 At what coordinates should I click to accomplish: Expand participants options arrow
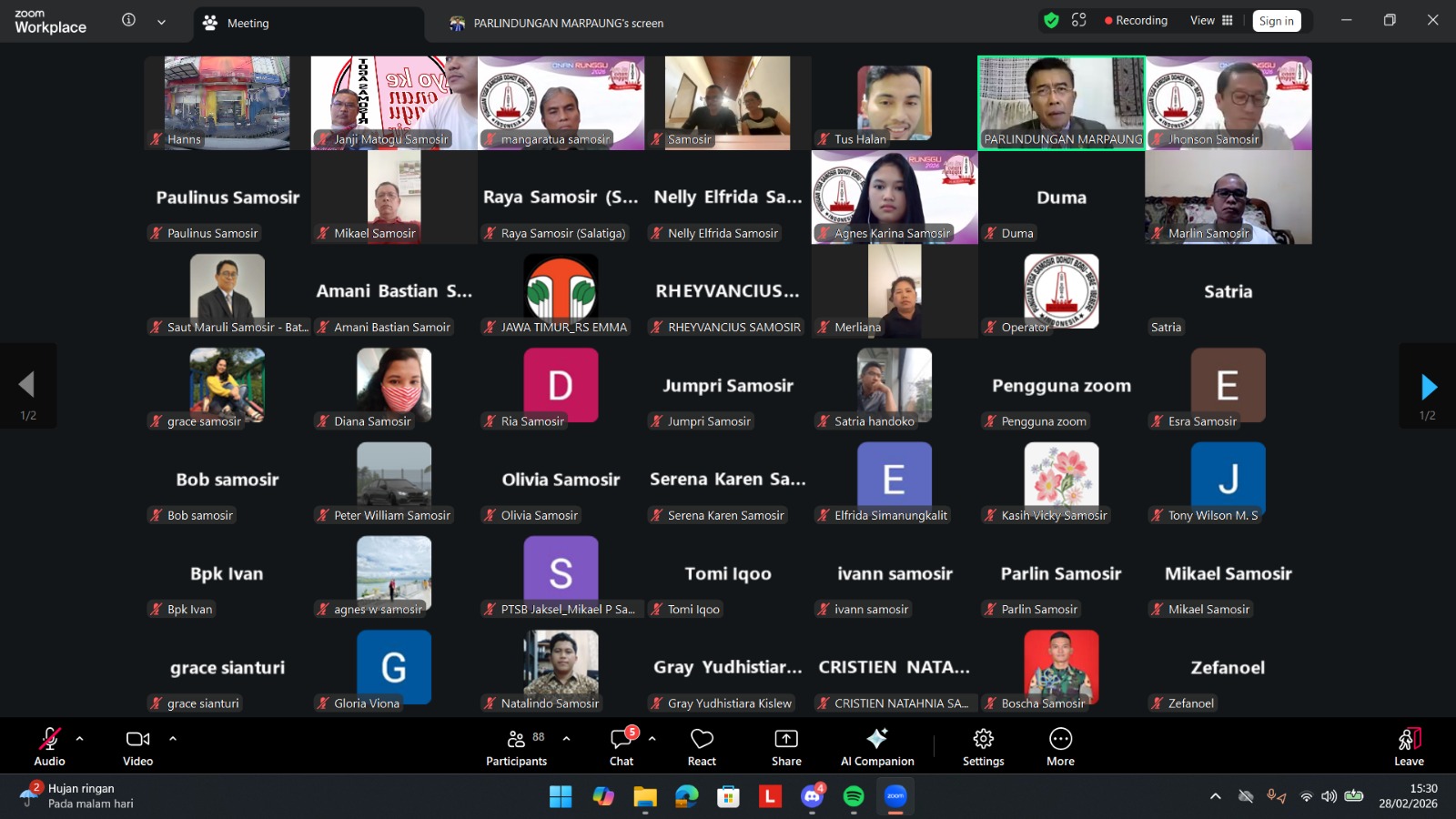pyautogui.click(x=567, y=738)
